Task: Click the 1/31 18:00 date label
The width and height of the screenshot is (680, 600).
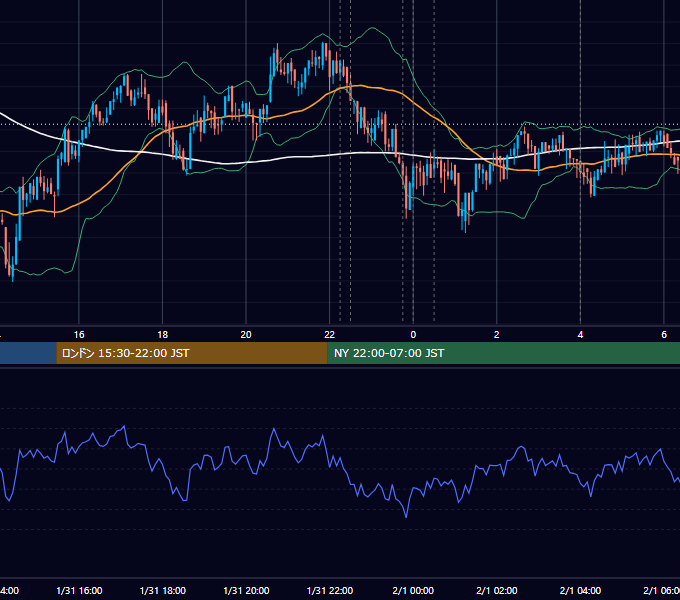Action: pos(163,590)
